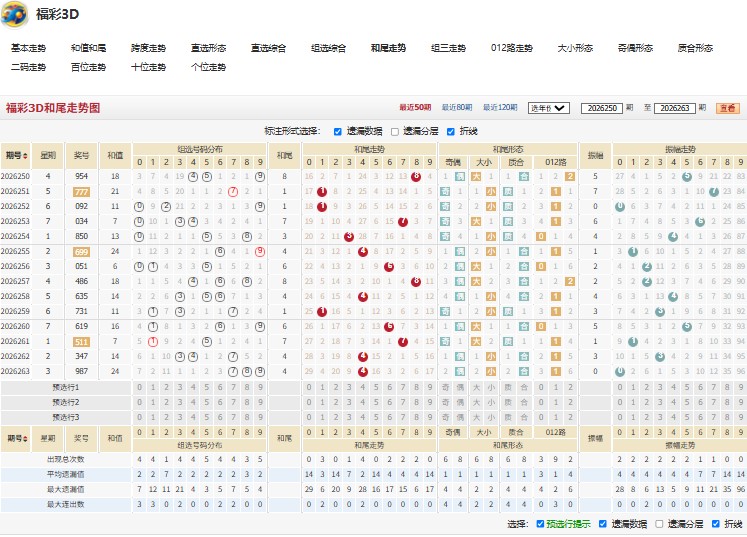Toggle top 遗漏分层 checkbox
This screenshot has height=537, width=747.
[394, 132]
